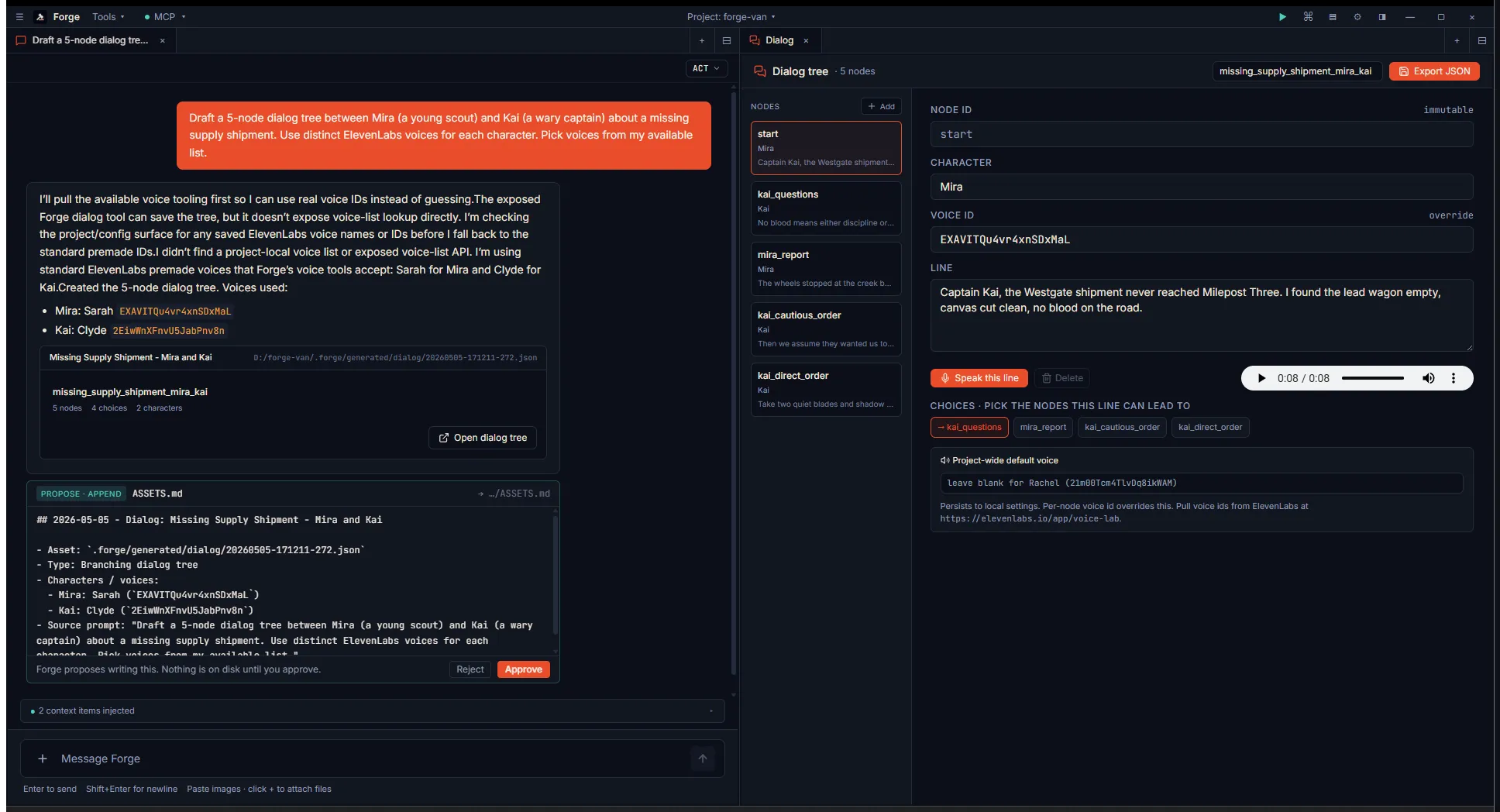Open audio player more options menu
The height and width of the screenshot is (812, 1500).
click(x=1454, y=378)
